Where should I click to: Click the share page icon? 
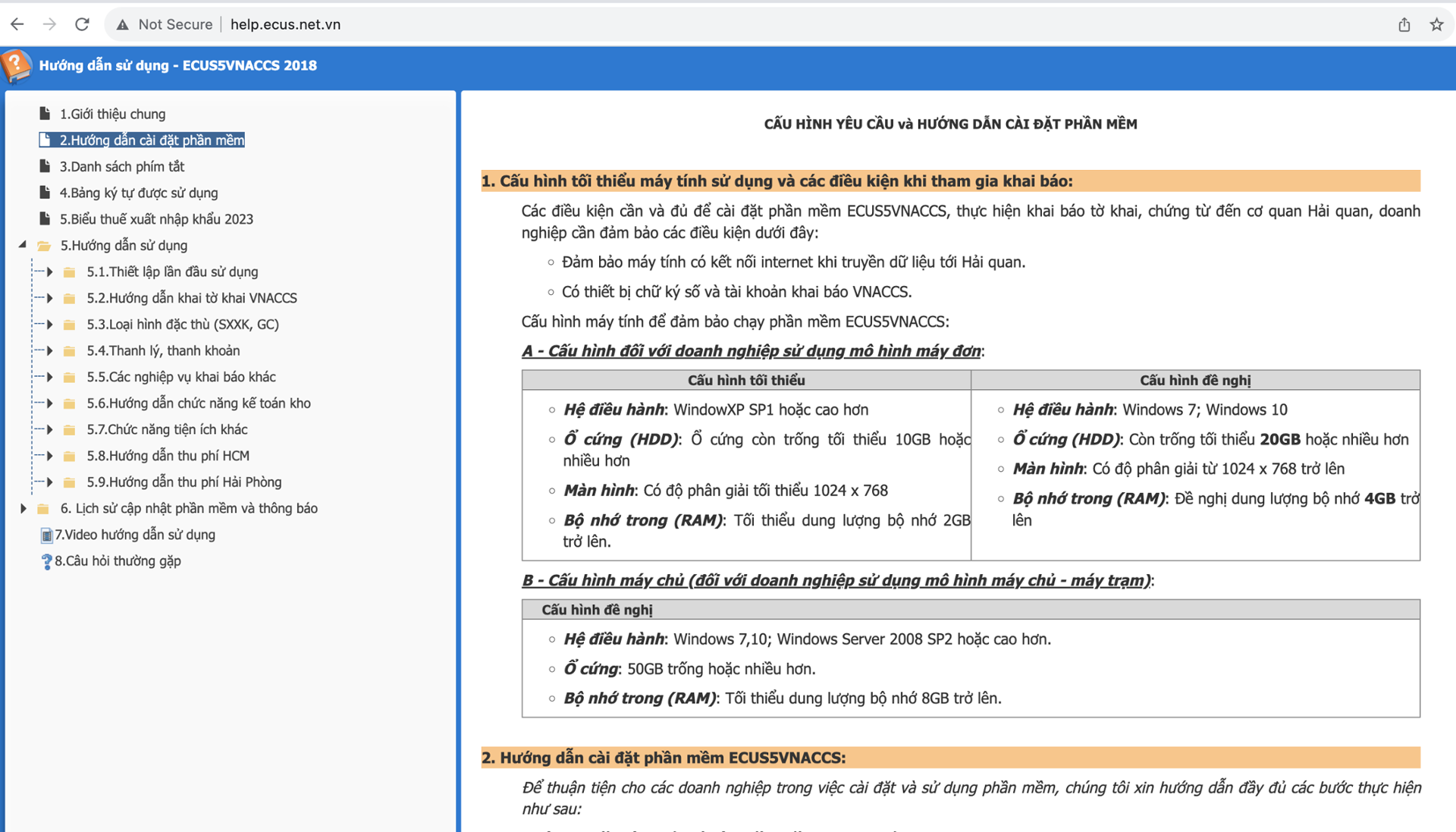pyautogui.click(x=1404, y=24)
